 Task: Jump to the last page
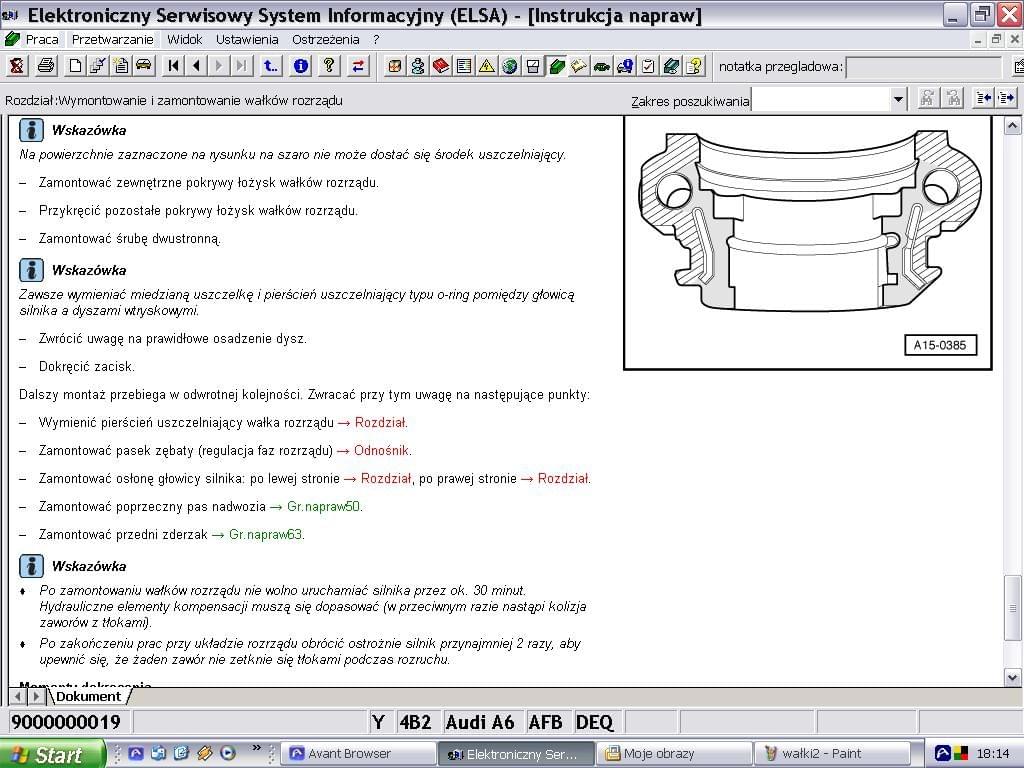pos(242,65)
